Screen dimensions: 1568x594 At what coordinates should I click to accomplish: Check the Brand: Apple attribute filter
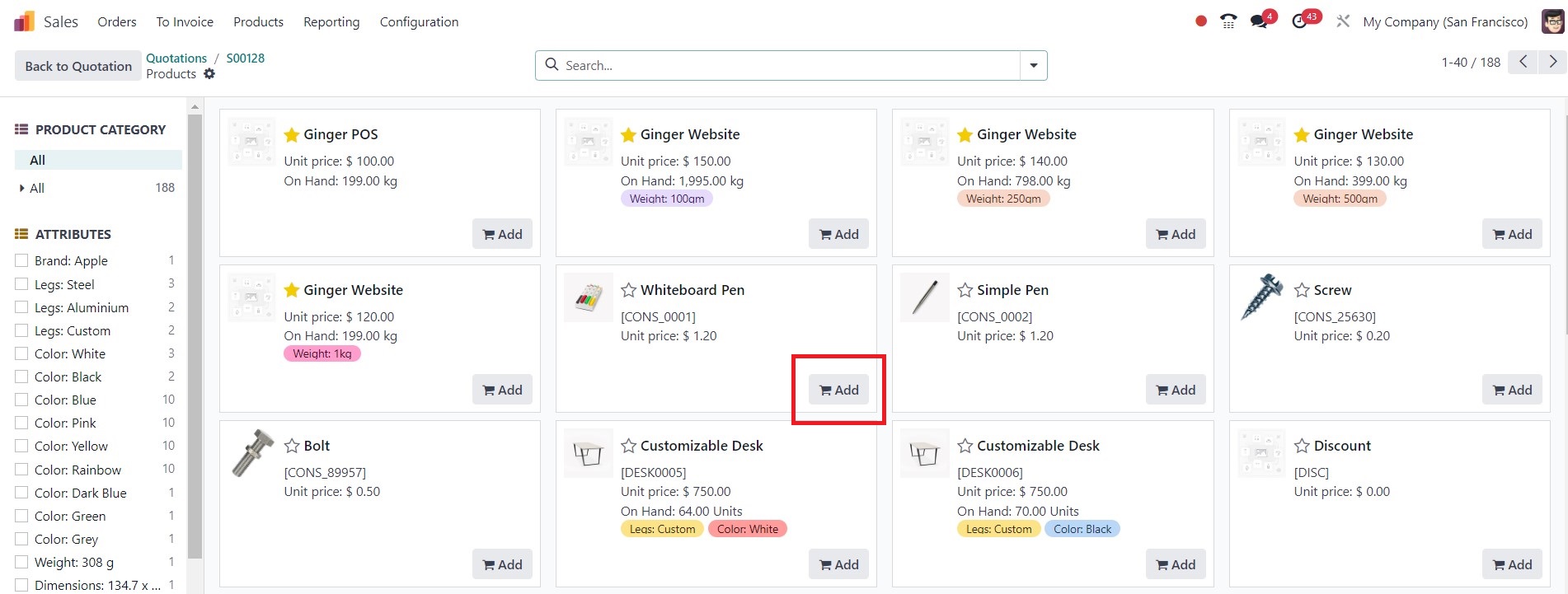tap(21, 260)
